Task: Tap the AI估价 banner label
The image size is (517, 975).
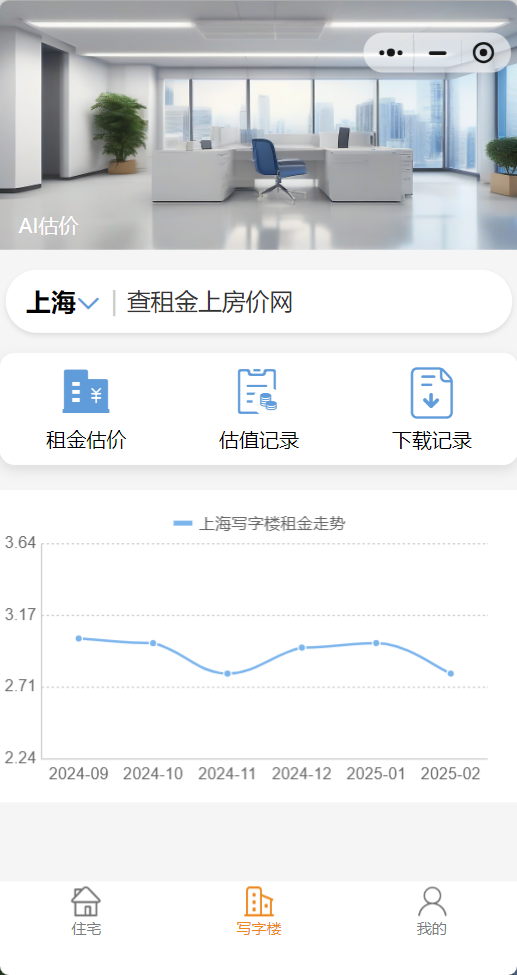Action: 49,226
